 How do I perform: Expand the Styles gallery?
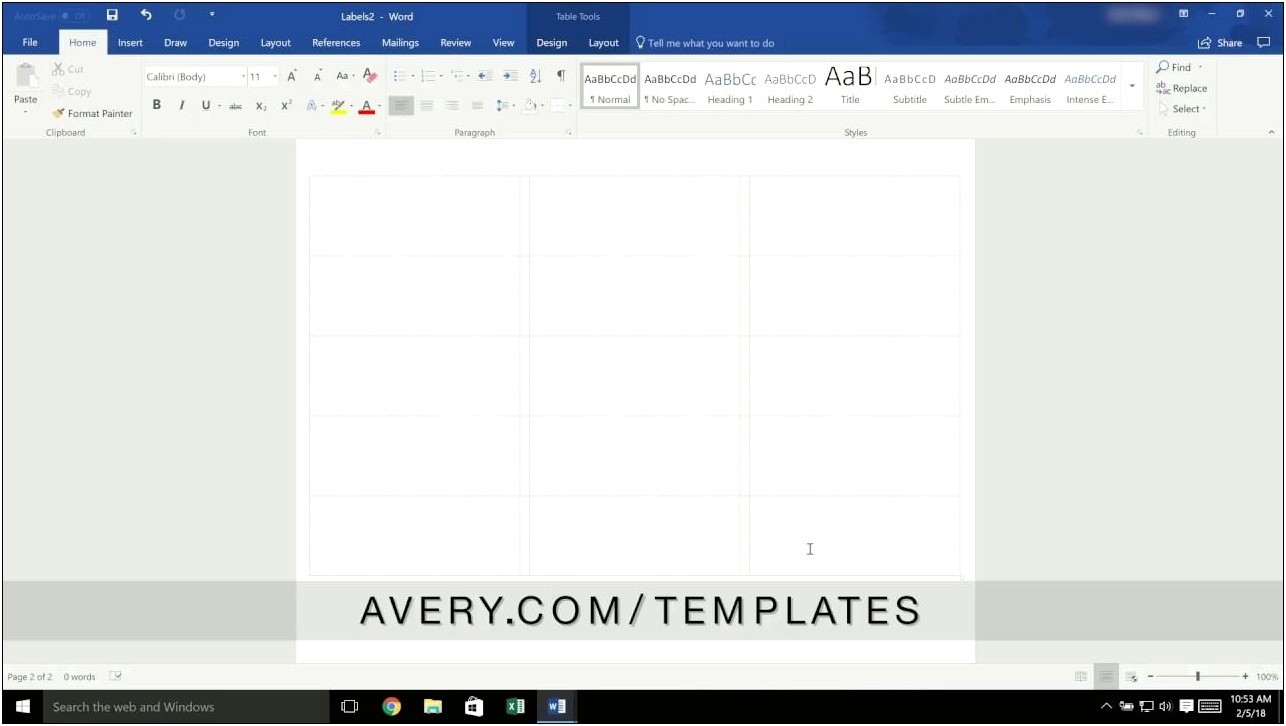[1132, 86]
